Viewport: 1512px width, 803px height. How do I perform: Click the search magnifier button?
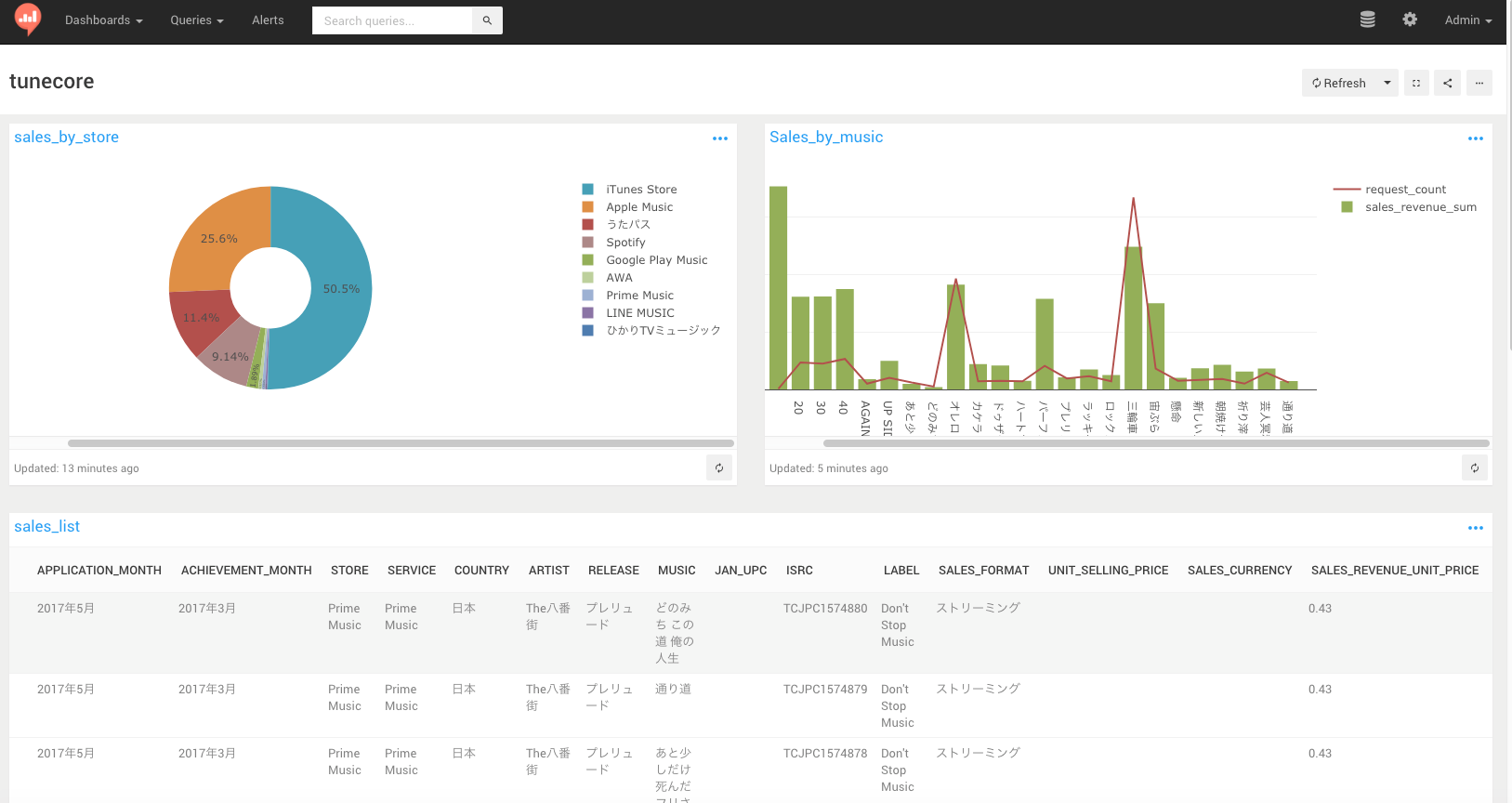(x=487, y=20)
